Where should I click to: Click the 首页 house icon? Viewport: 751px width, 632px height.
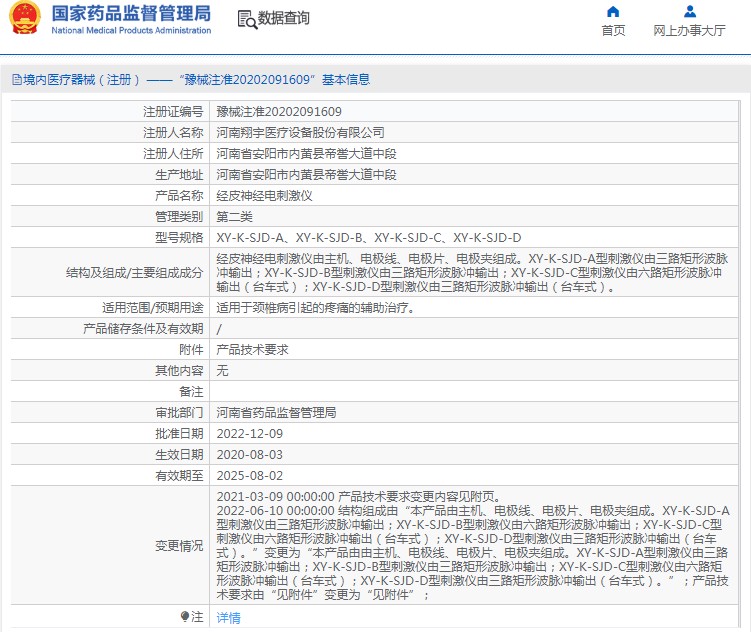(613, 12)
